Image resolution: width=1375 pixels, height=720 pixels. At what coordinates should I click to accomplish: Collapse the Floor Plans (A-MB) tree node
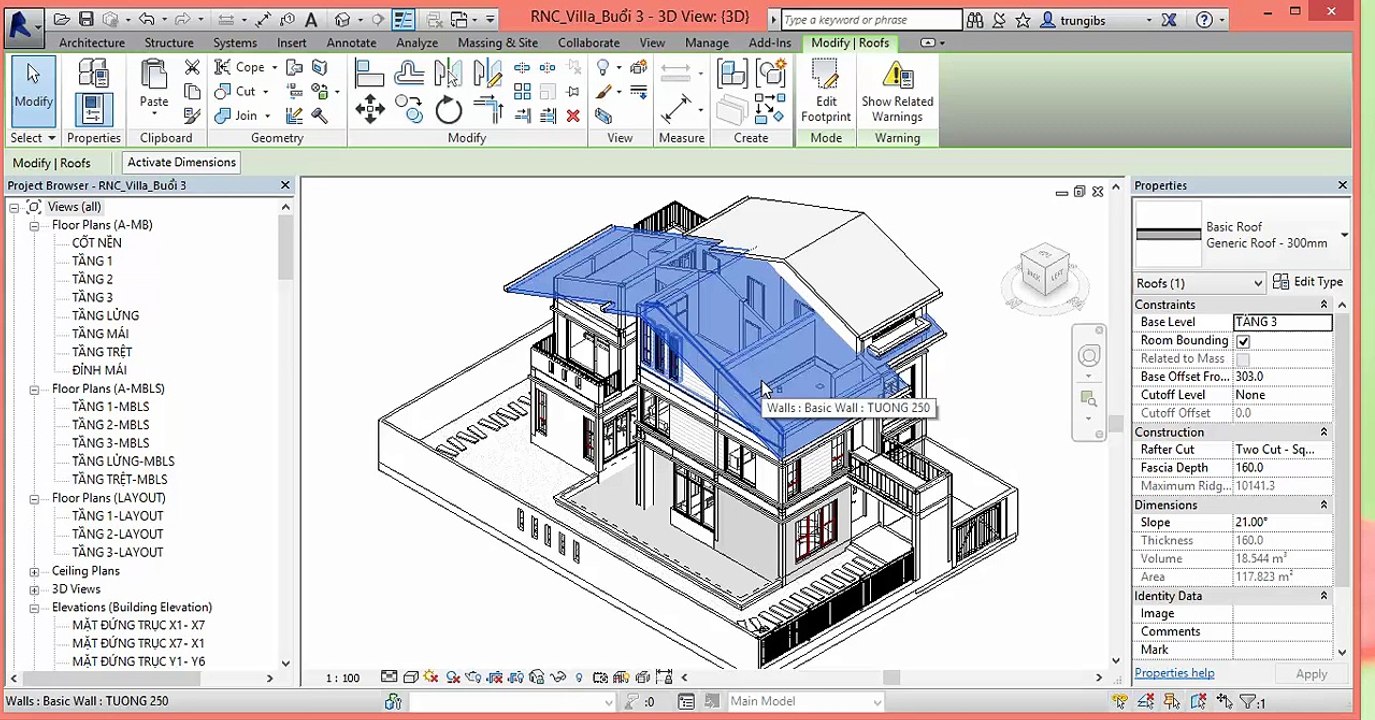(34, 226)
